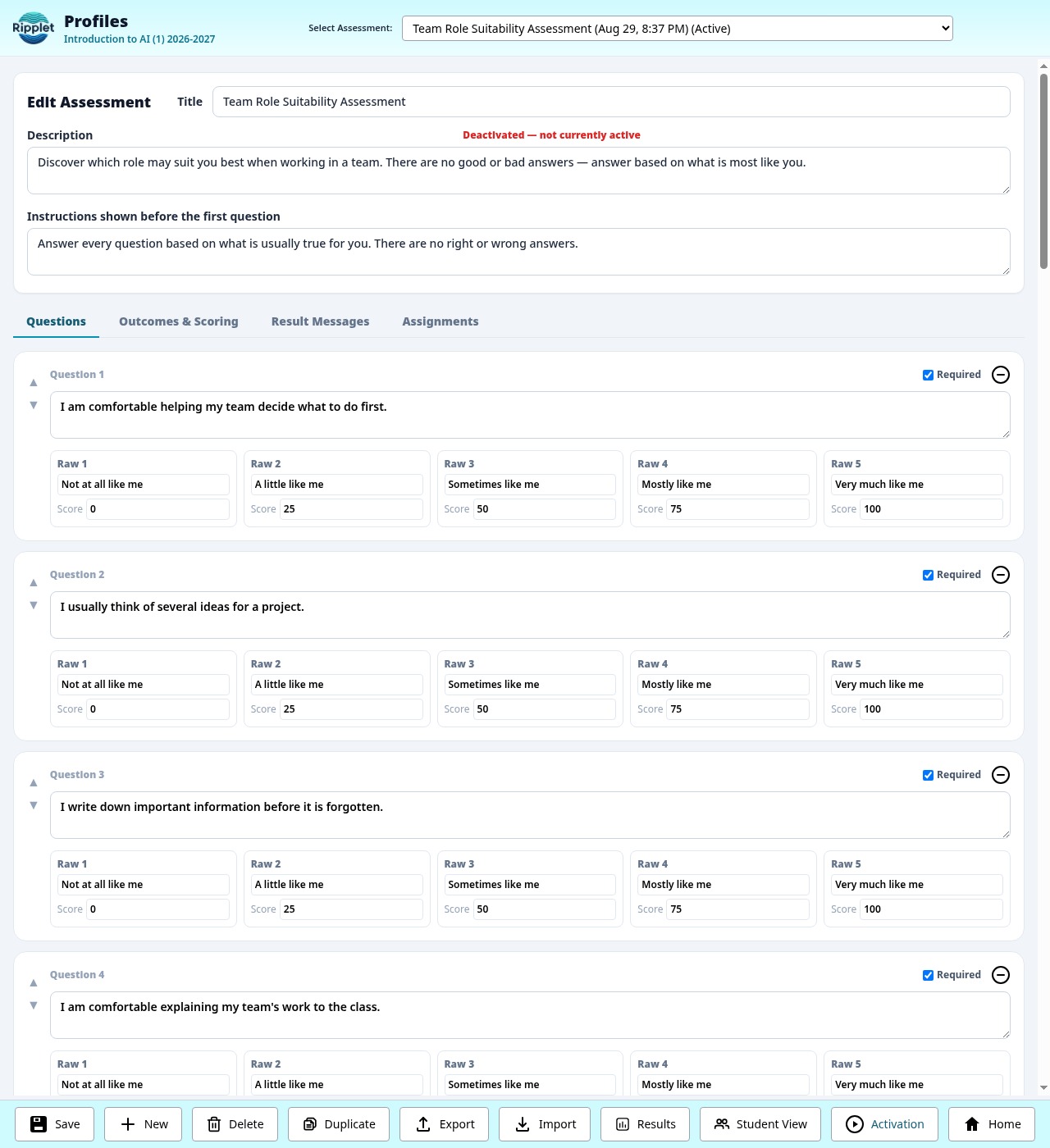1050x1148 pixels.
Task: Export the assessment
Action: click(x=444, y=1124)
